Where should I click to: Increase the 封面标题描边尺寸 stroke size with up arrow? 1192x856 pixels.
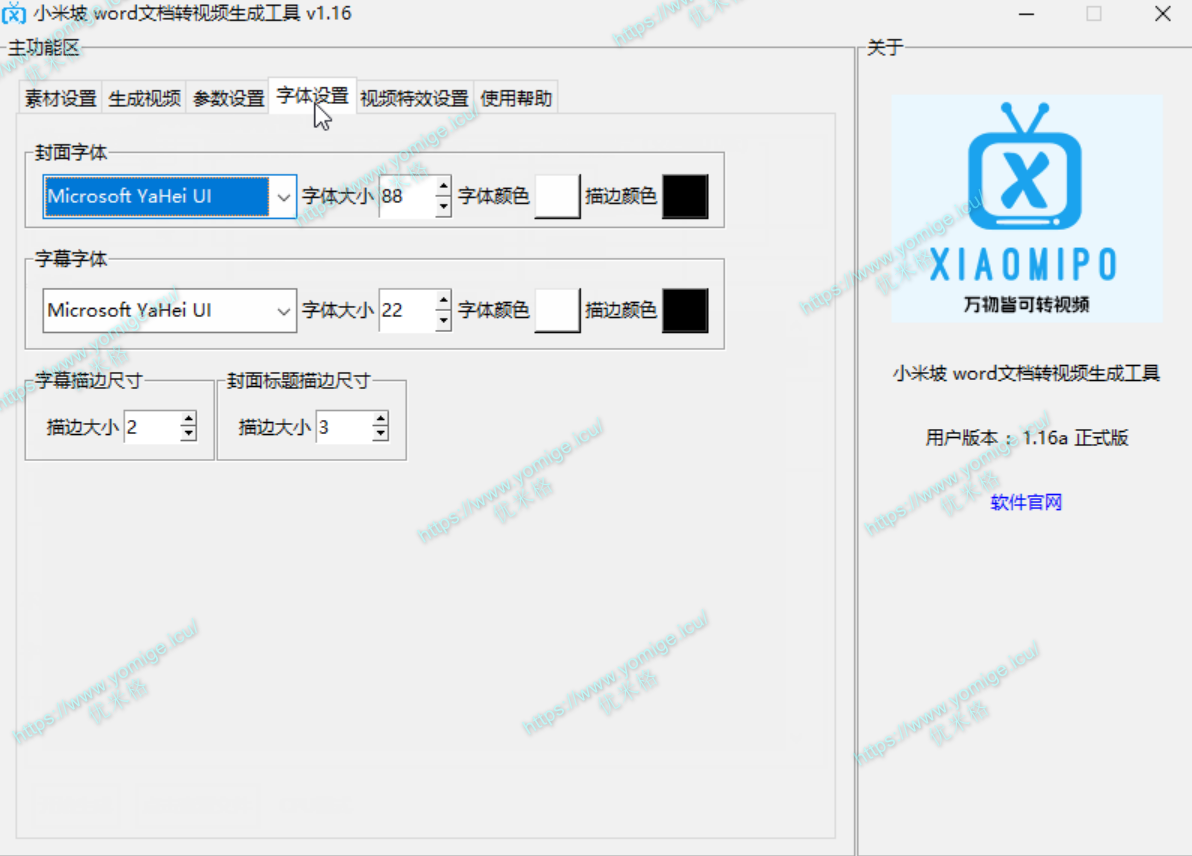[380, 420]
